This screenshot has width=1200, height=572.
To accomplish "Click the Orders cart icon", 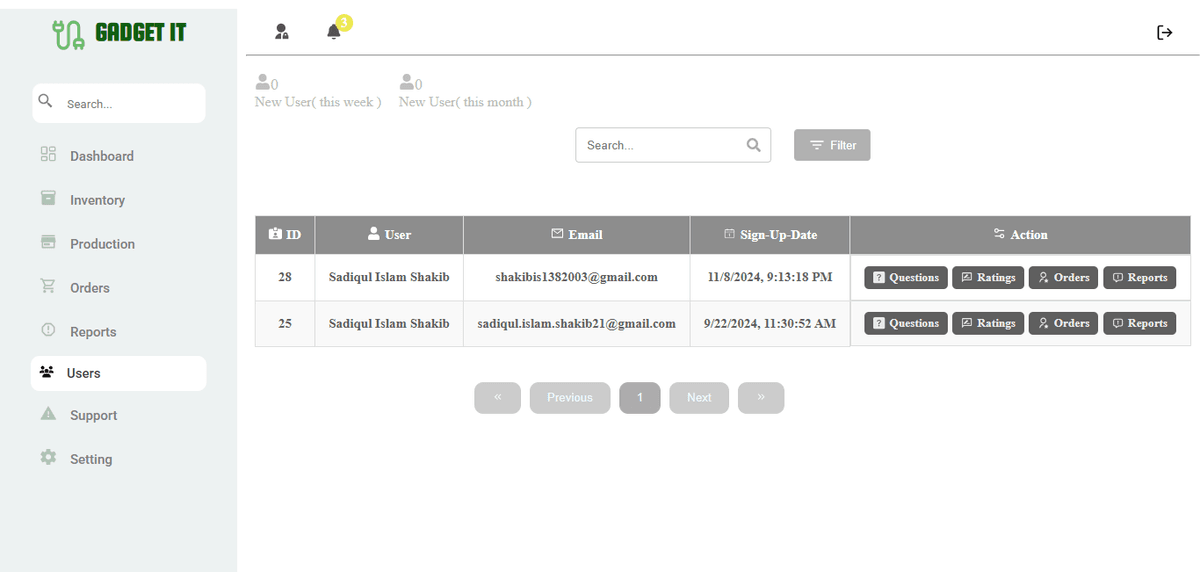I will (48, 286).
